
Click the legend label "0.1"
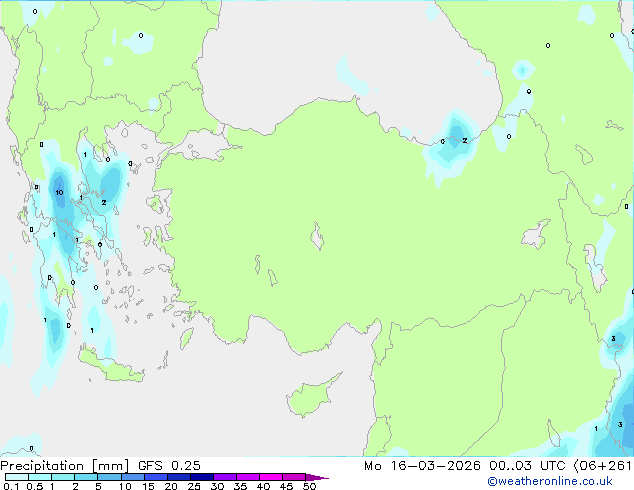click(x=11, y=486)
